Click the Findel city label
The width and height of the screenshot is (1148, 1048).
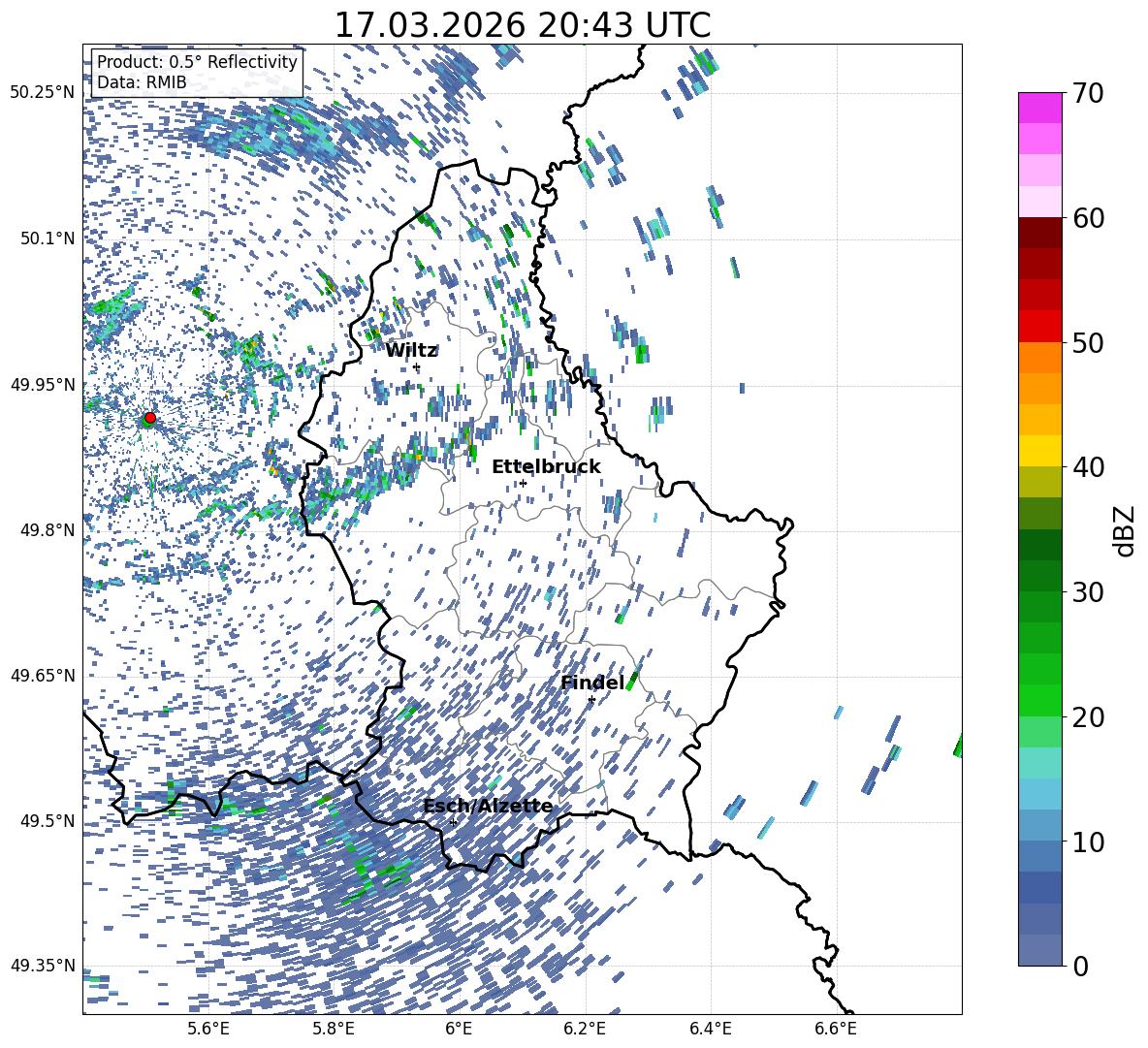point(592,683)
